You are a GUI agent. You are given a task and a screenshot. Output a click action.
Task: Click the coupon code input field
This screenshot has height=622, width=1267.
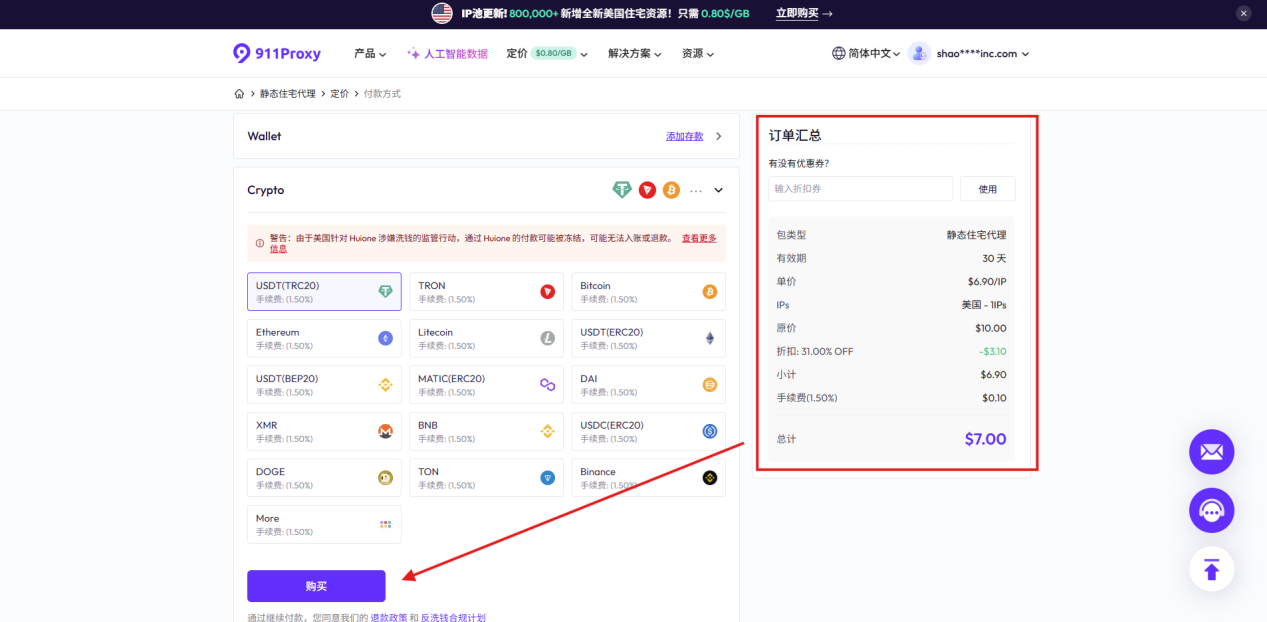[860, 189]
